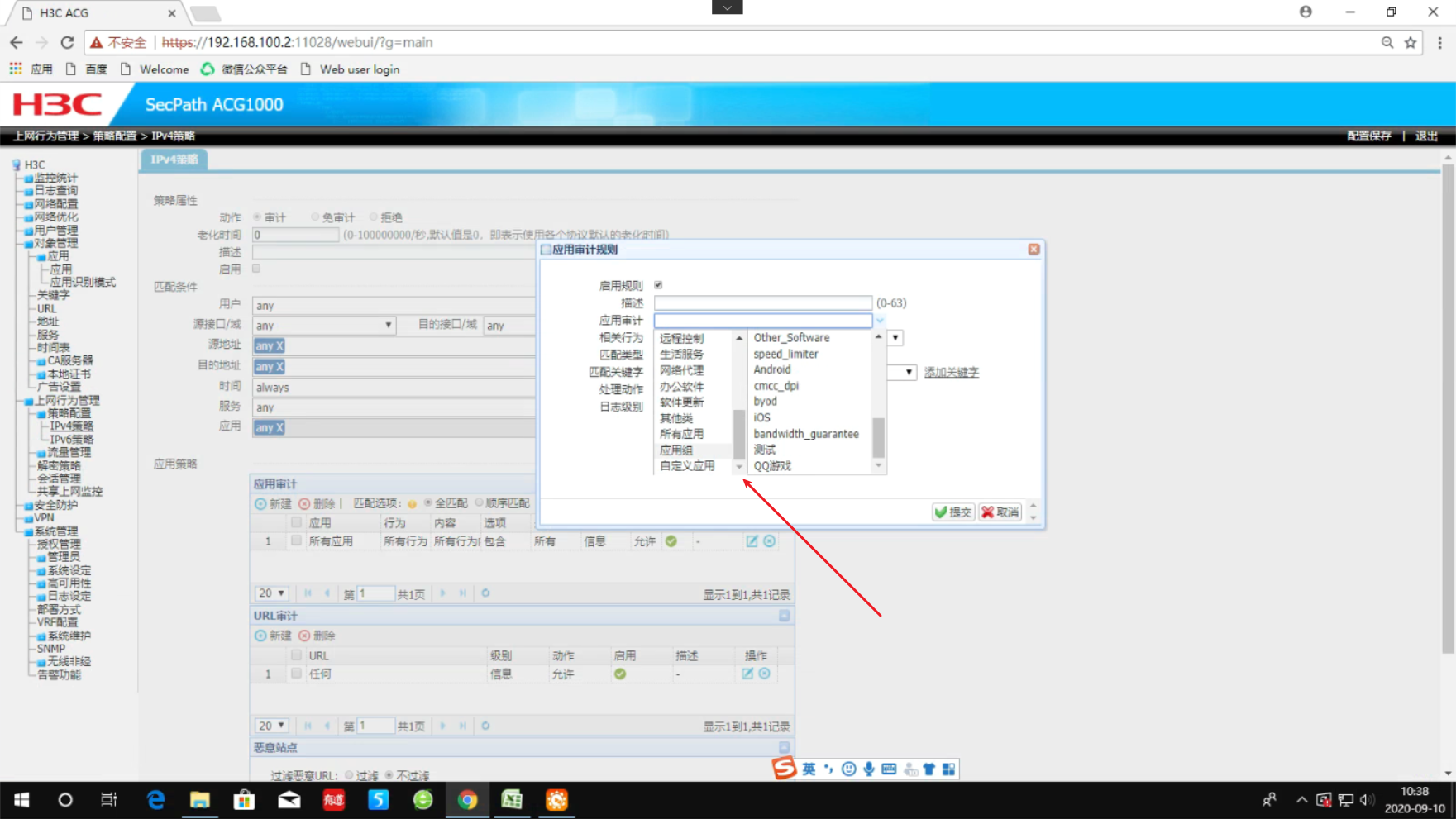Click 退出 to log out

(x=1426, y=136)
